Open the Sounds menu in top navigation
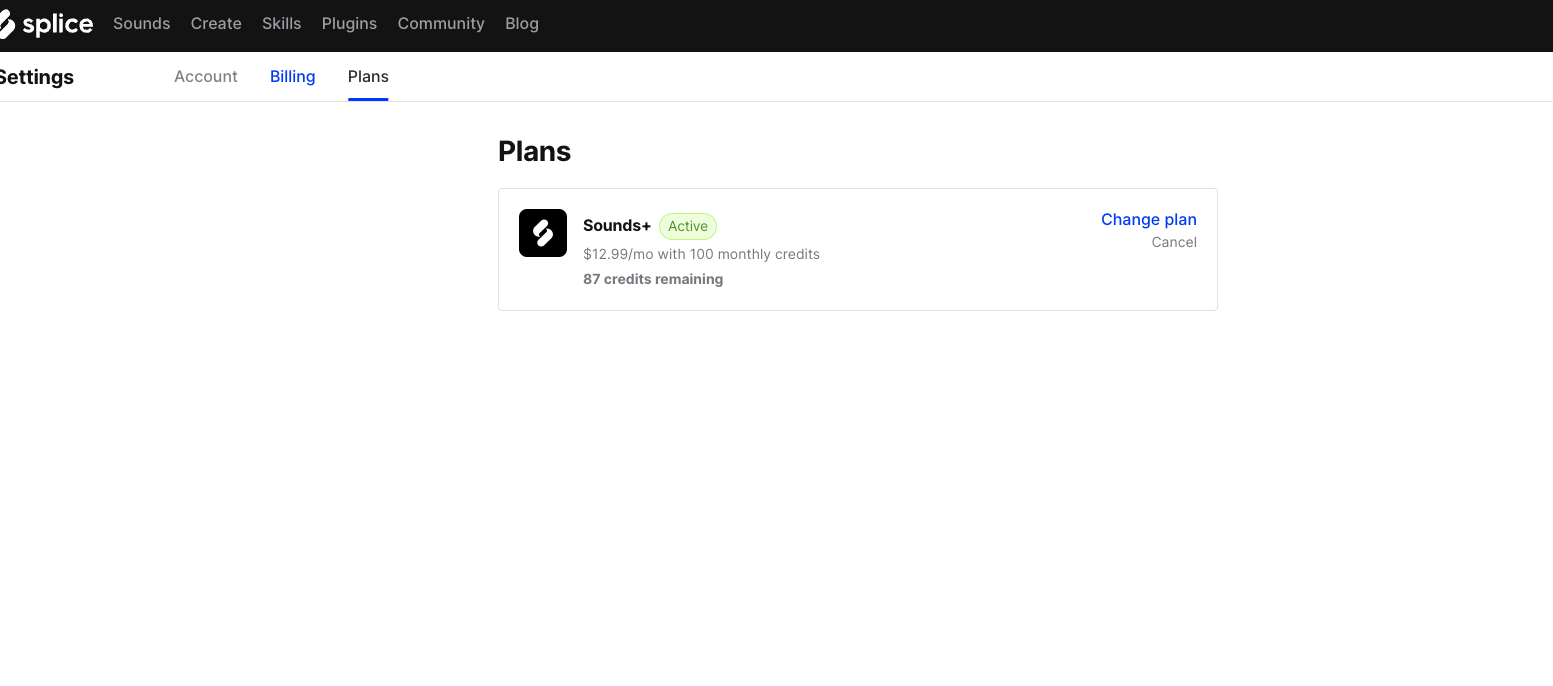Image resolution: width=1553 pixels, height=686 pixels. (x=142, y=23)
